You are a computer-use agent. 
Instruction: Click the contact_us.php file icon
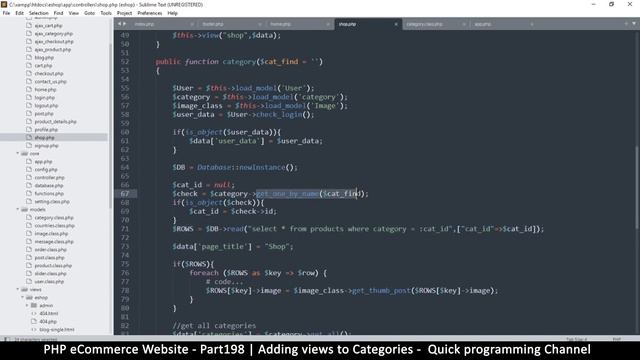29,81
